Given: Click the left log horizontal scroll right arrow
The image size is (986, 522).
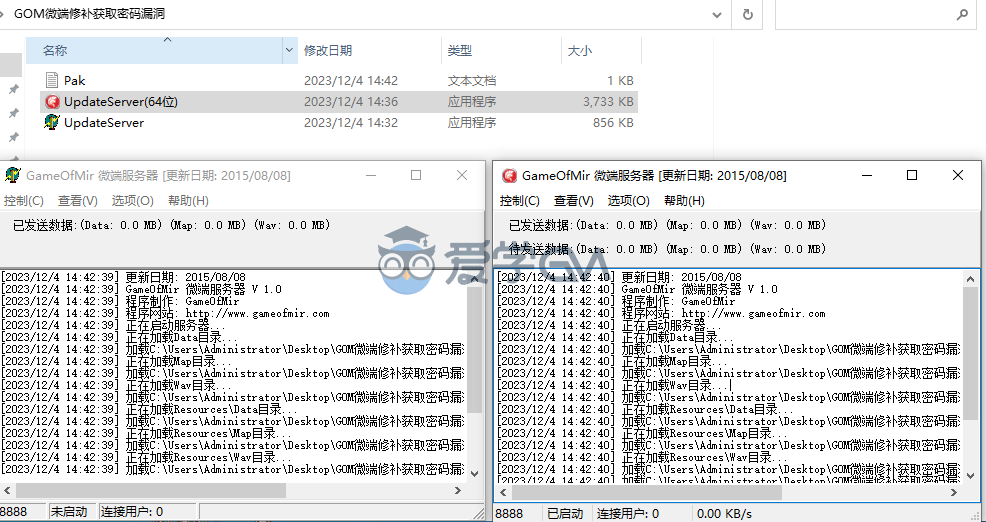Looking at the screenshot, I should pos(458,491).
